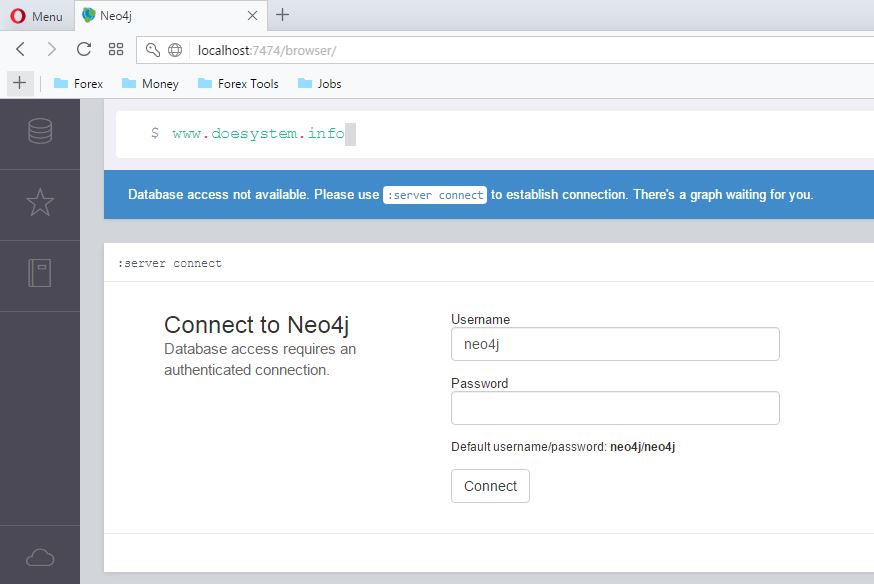This screenshot has width=874, height=584.
Task: Open the documentation book sidebar panel
Action: (40, 273)
